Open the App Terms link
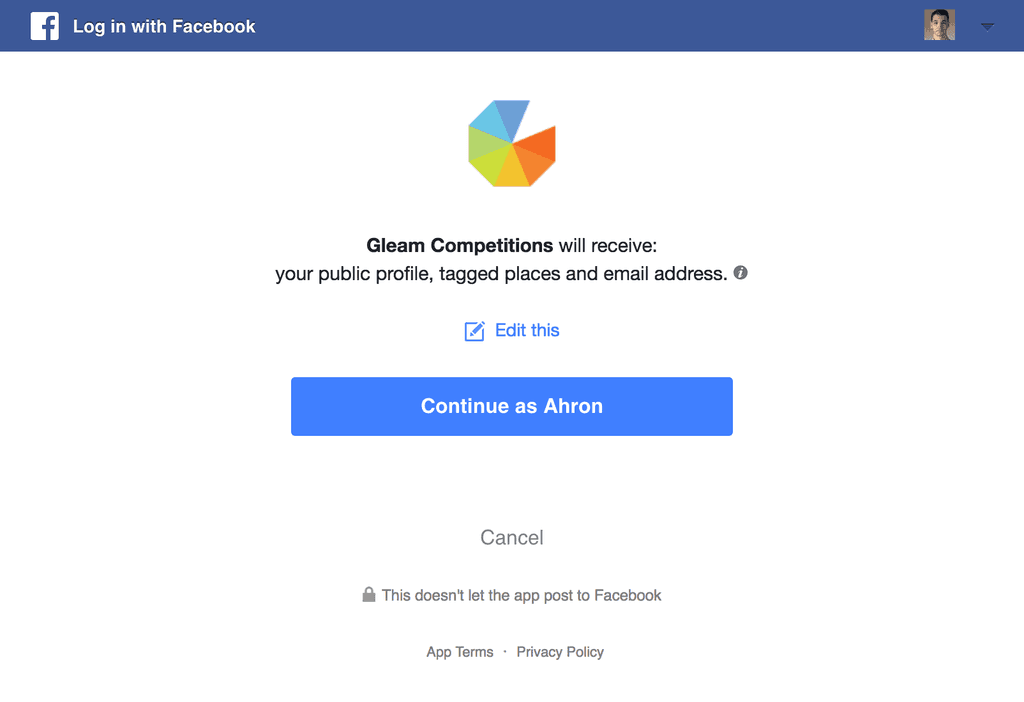The width and height of the screenshot is (1024, 702). (x=460, y=652)
